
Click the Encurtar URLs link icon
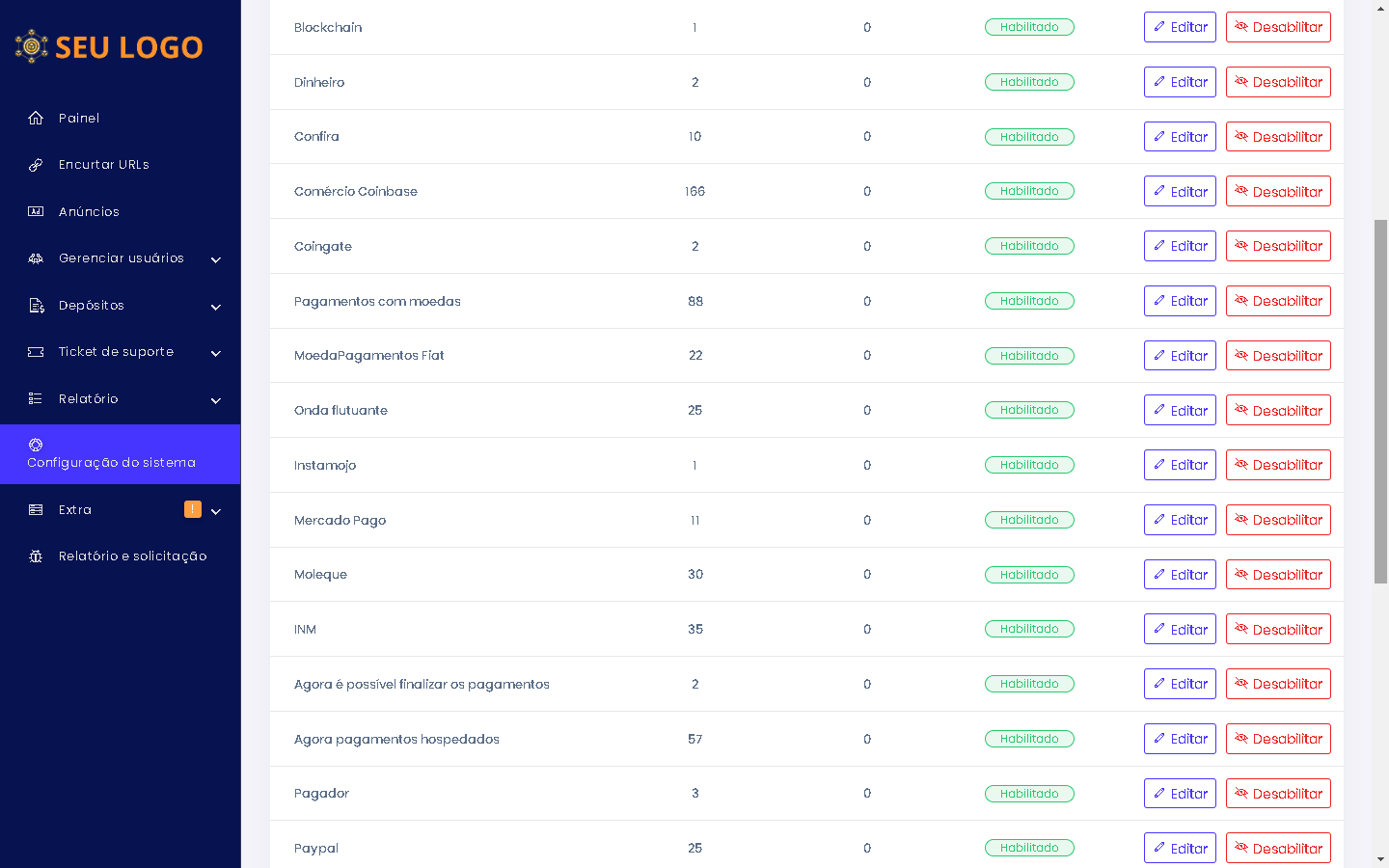pos(36,165)
